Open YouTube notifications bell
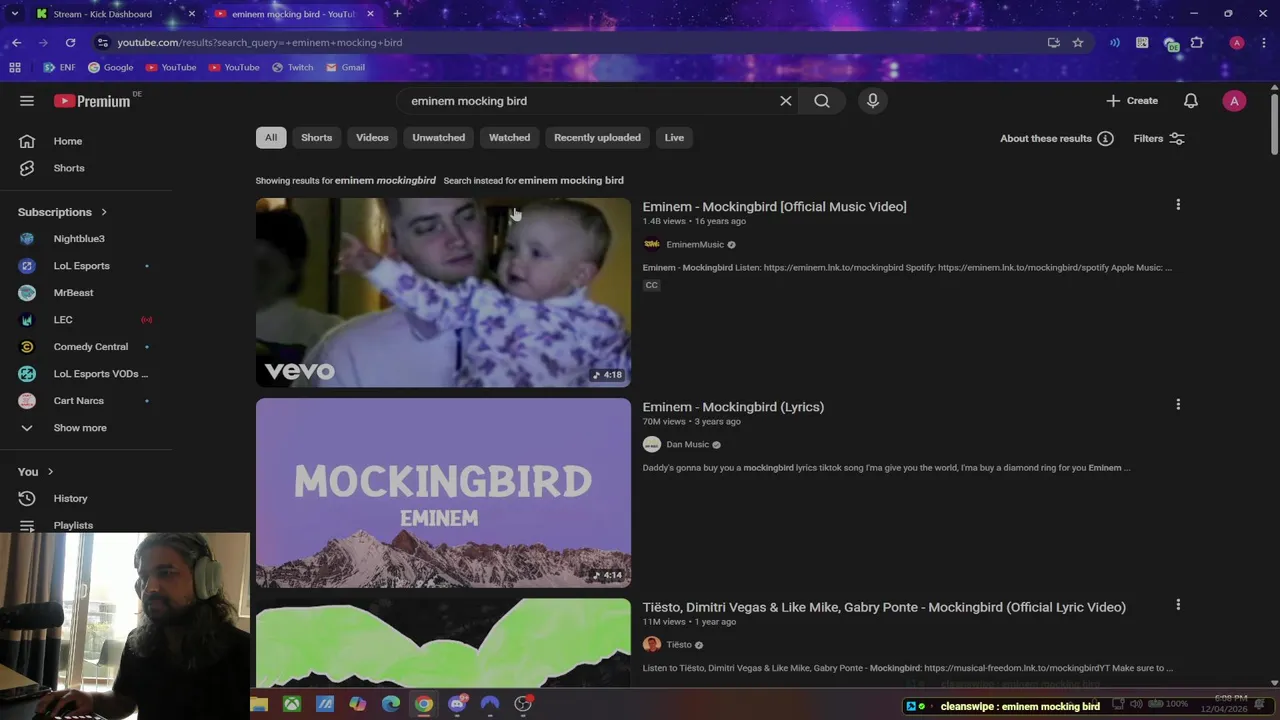Screen dimensions: 1280x720 pyautogui.click(x=1191, y=101)
